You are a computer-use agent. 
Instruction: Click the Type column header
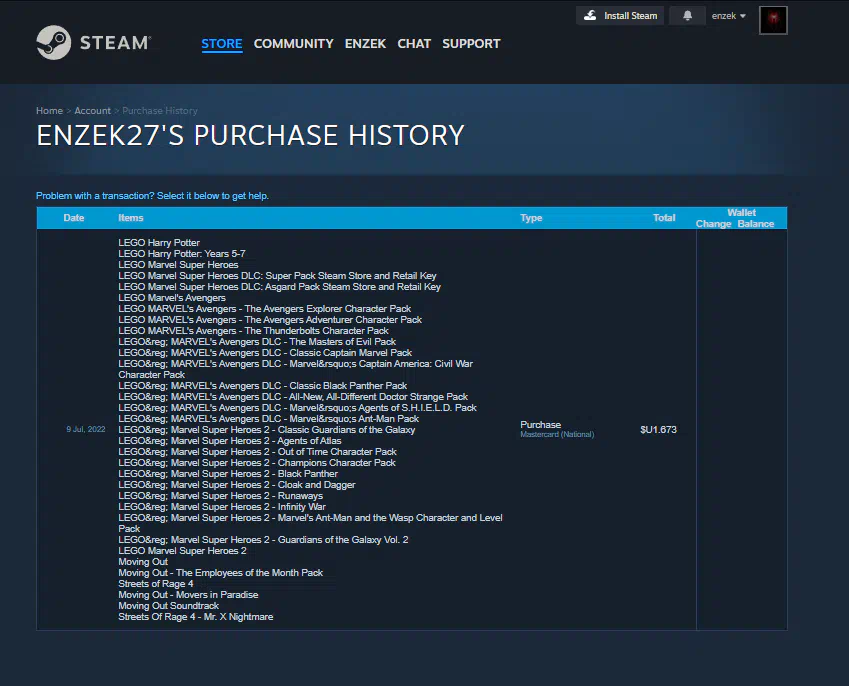point(531,218)
